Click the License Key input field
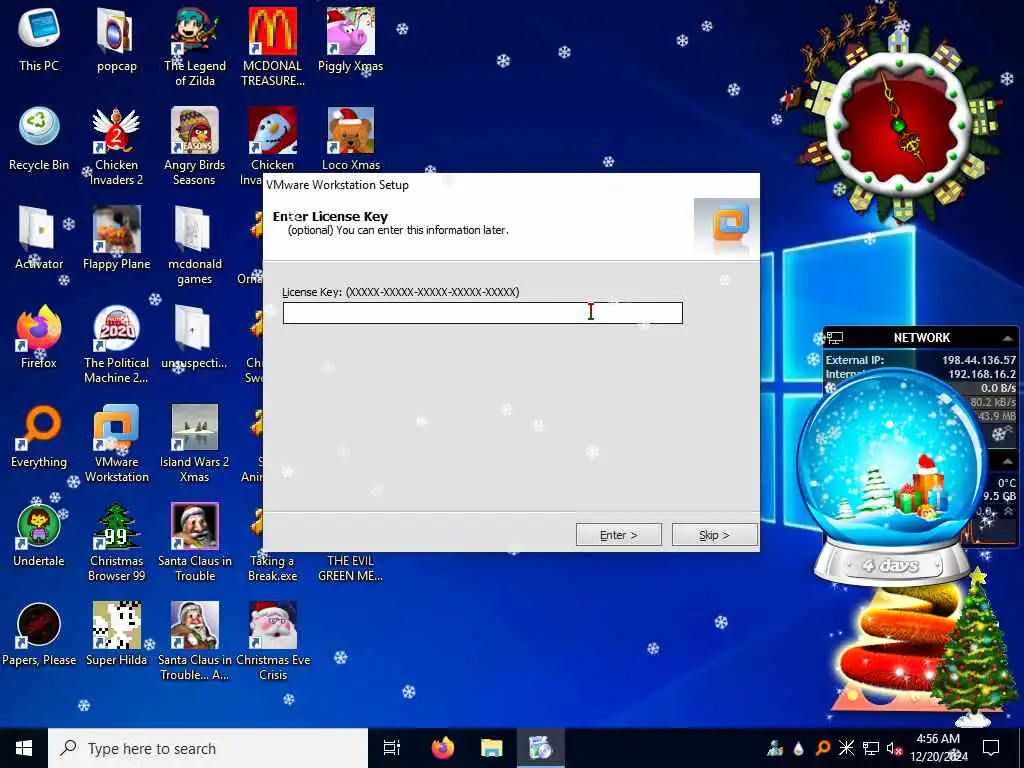Screen dimensions: 1024x768 click(483, 313)
